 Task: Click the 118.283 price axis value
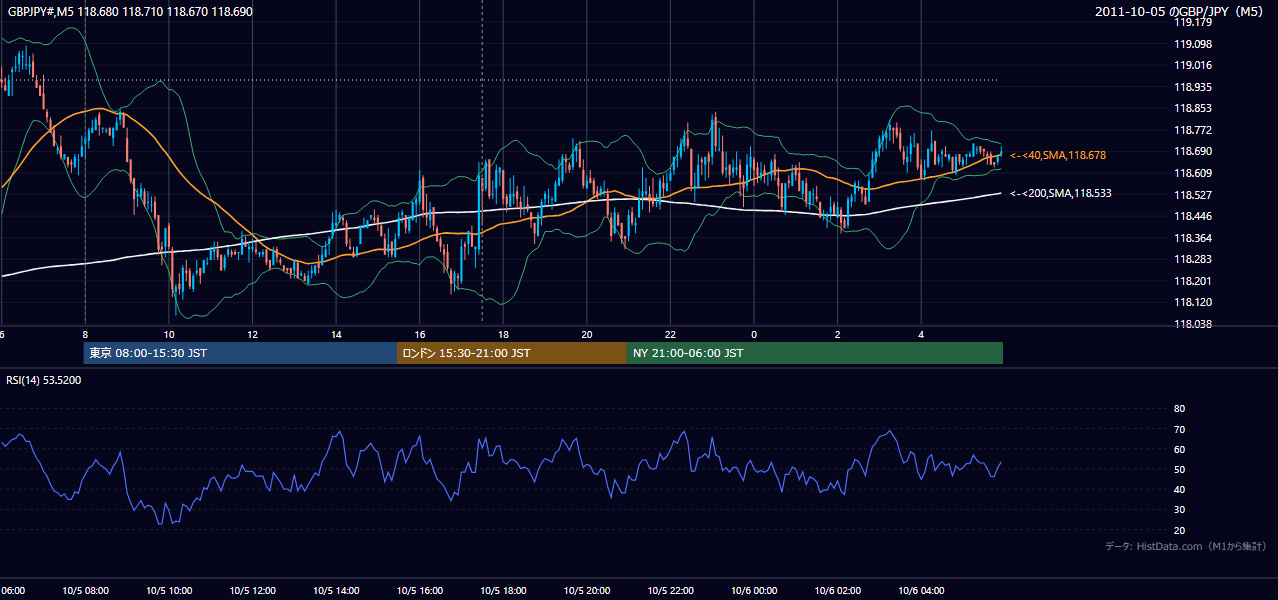tap(1192, 259)
